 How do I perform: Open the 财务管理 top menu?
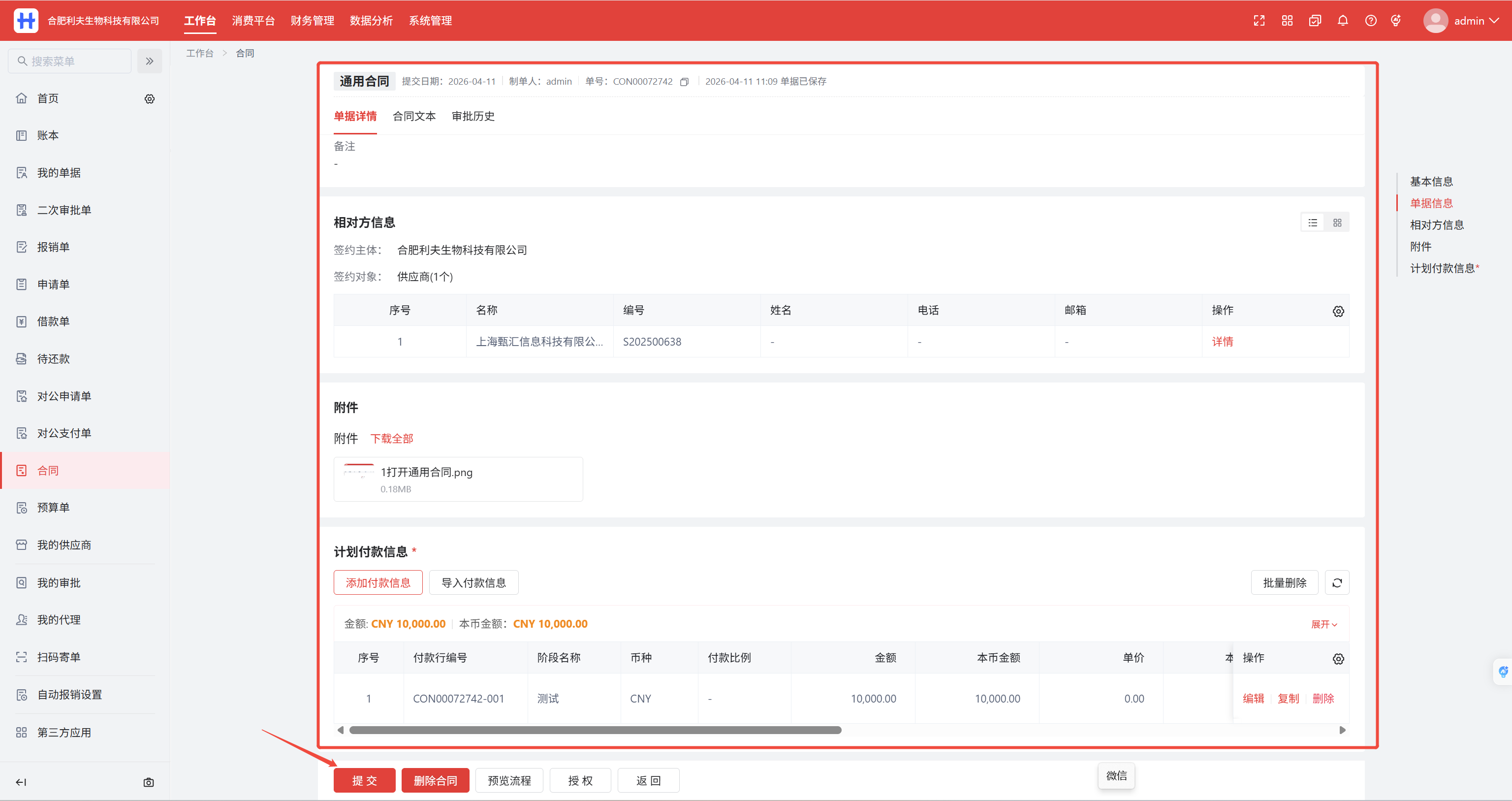pos(312,21)
